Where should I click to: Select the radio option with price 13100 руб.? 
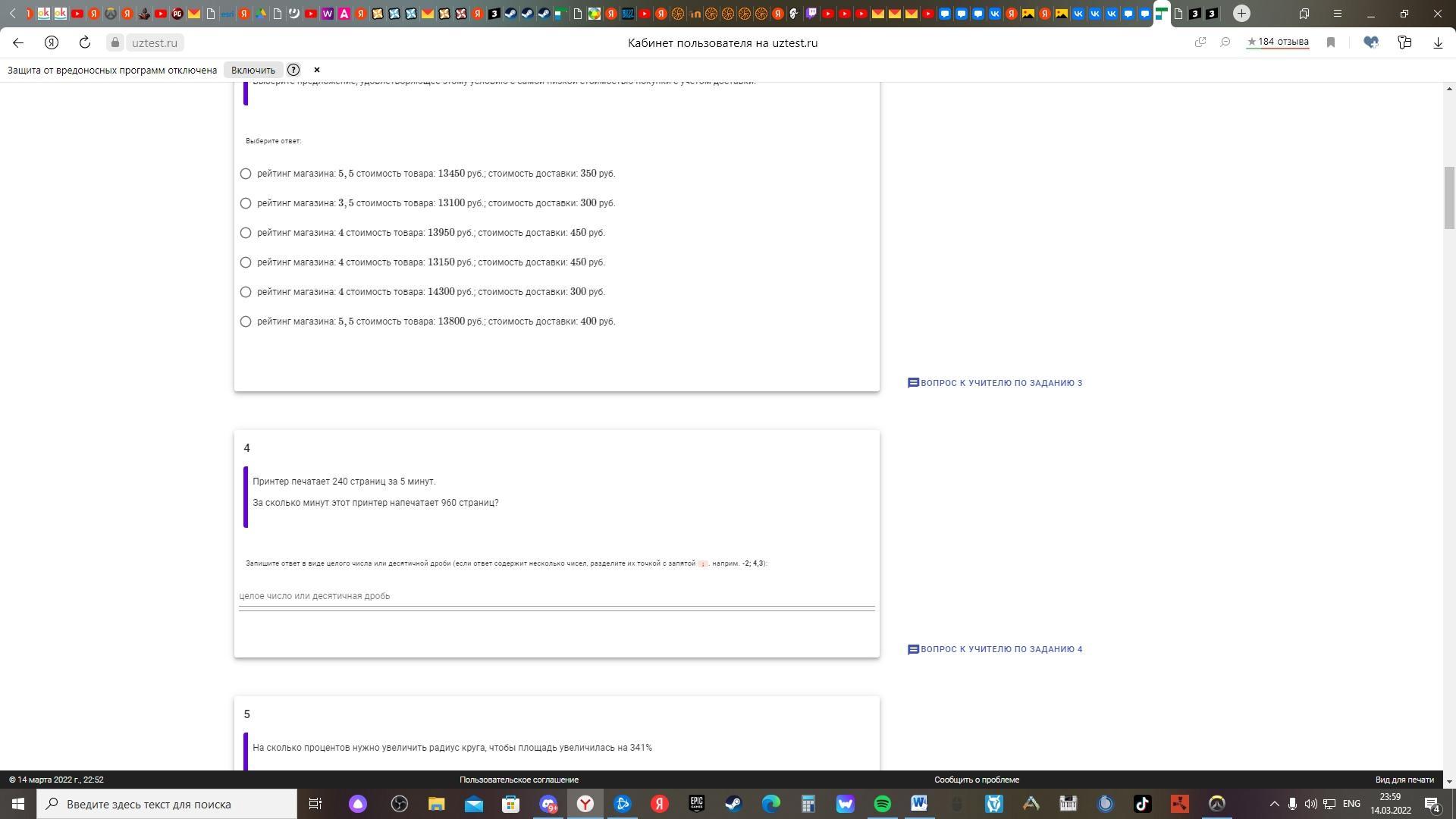point(246,203)
